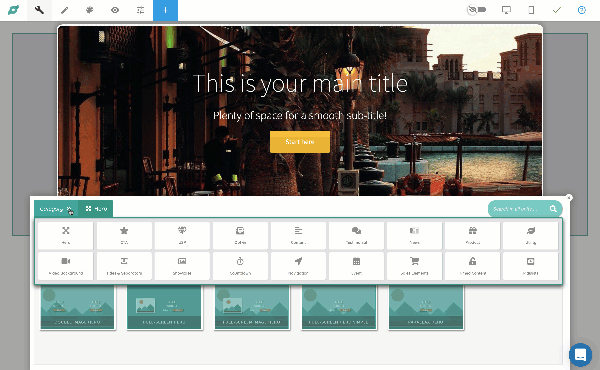
Task: Open the sliders adjustments icon
Action: (x=140, y=10)
